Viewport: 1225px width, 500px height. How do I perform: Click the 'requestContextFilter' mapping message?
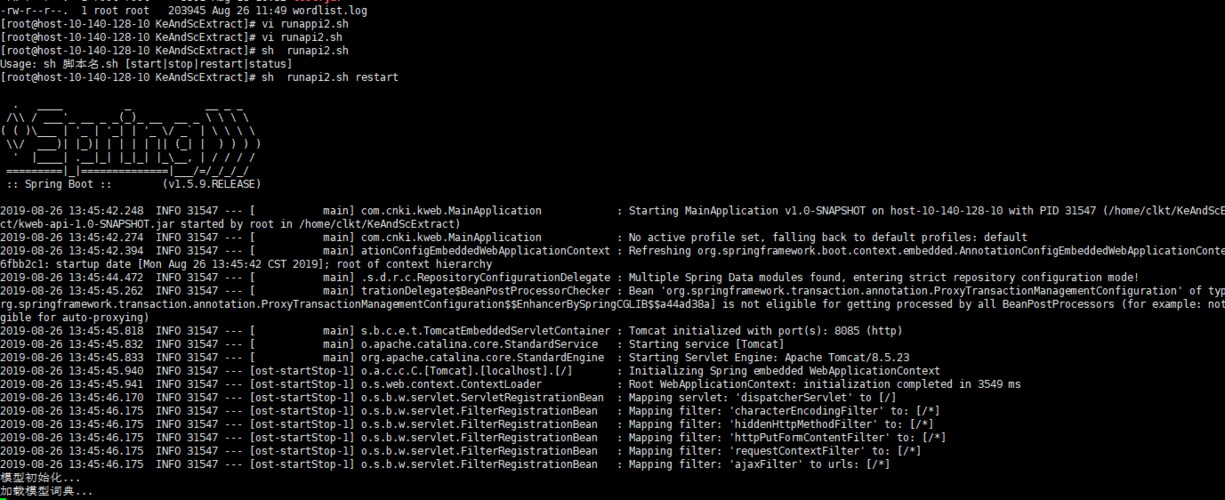point(774,451)
